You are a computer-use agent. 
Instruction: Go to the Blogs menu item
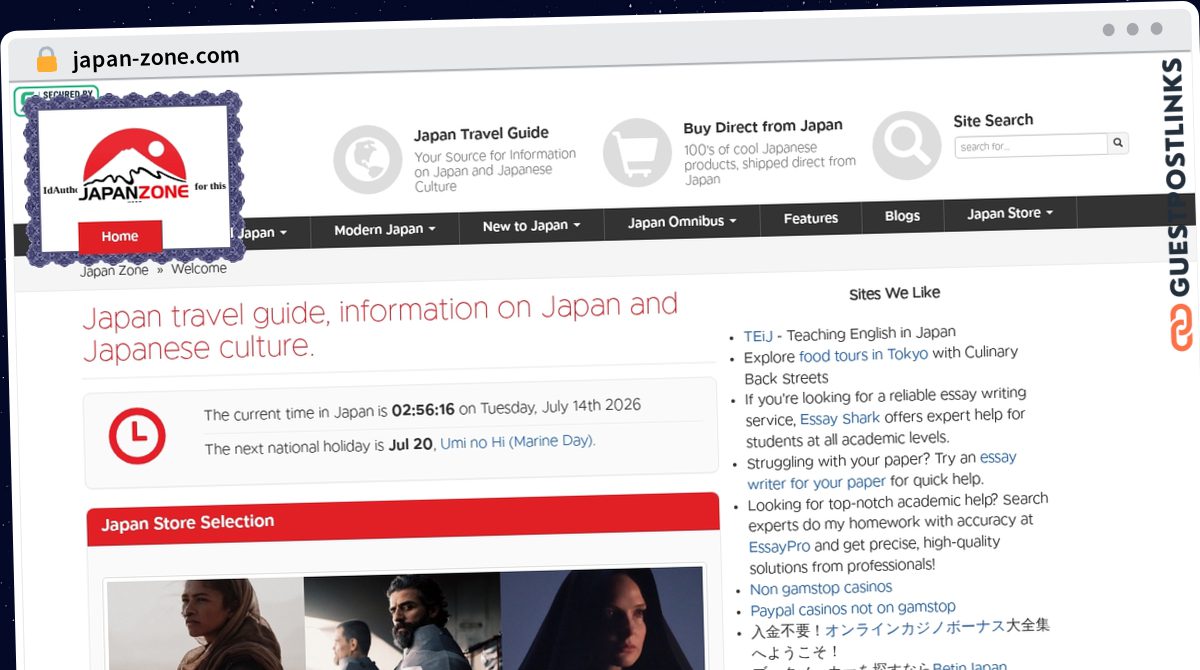click(x=902, y=215)
